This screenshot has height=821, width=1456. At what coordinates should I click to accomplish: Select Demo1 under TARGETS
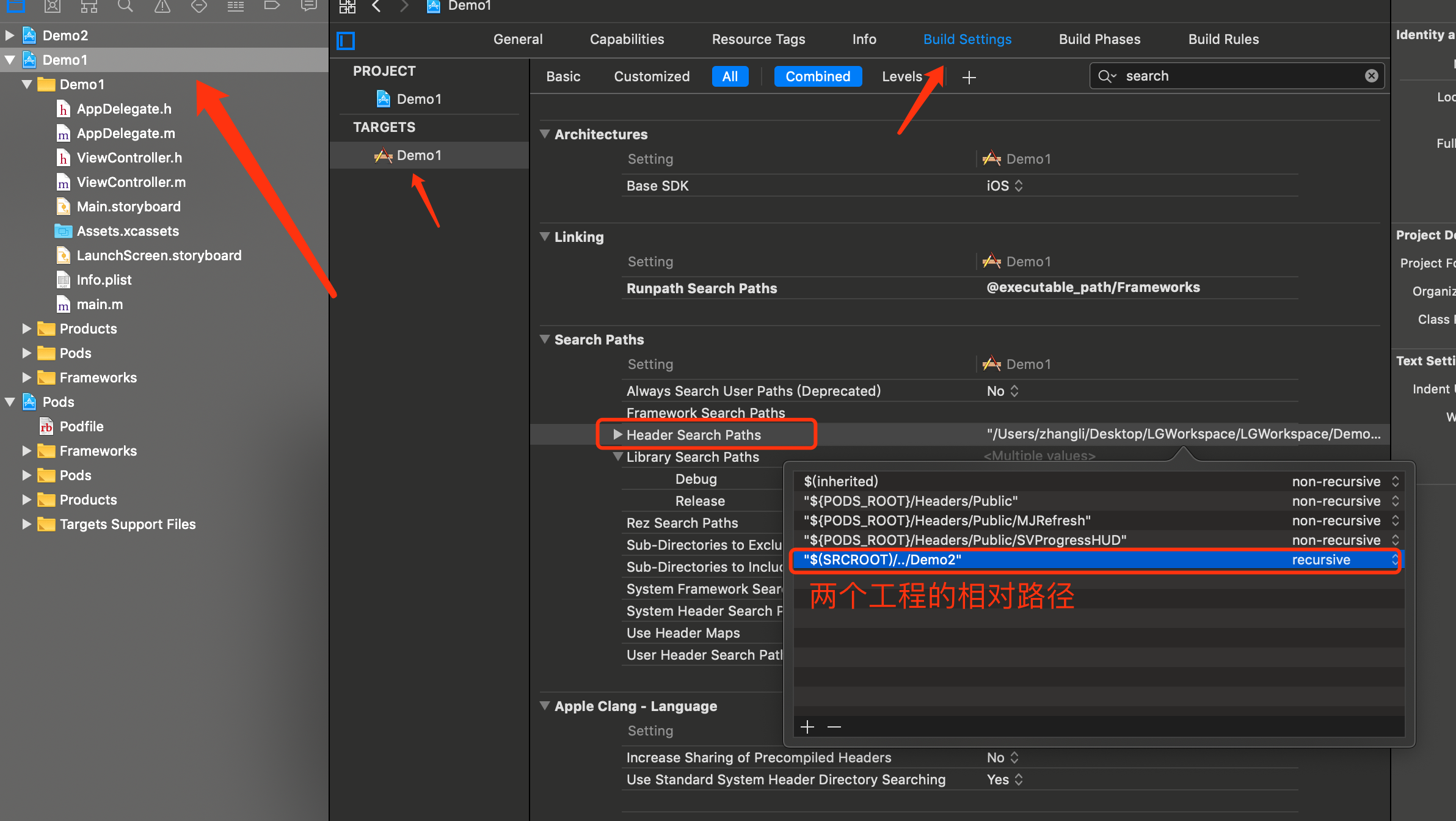pyautogui.click(x=419, y=155)
